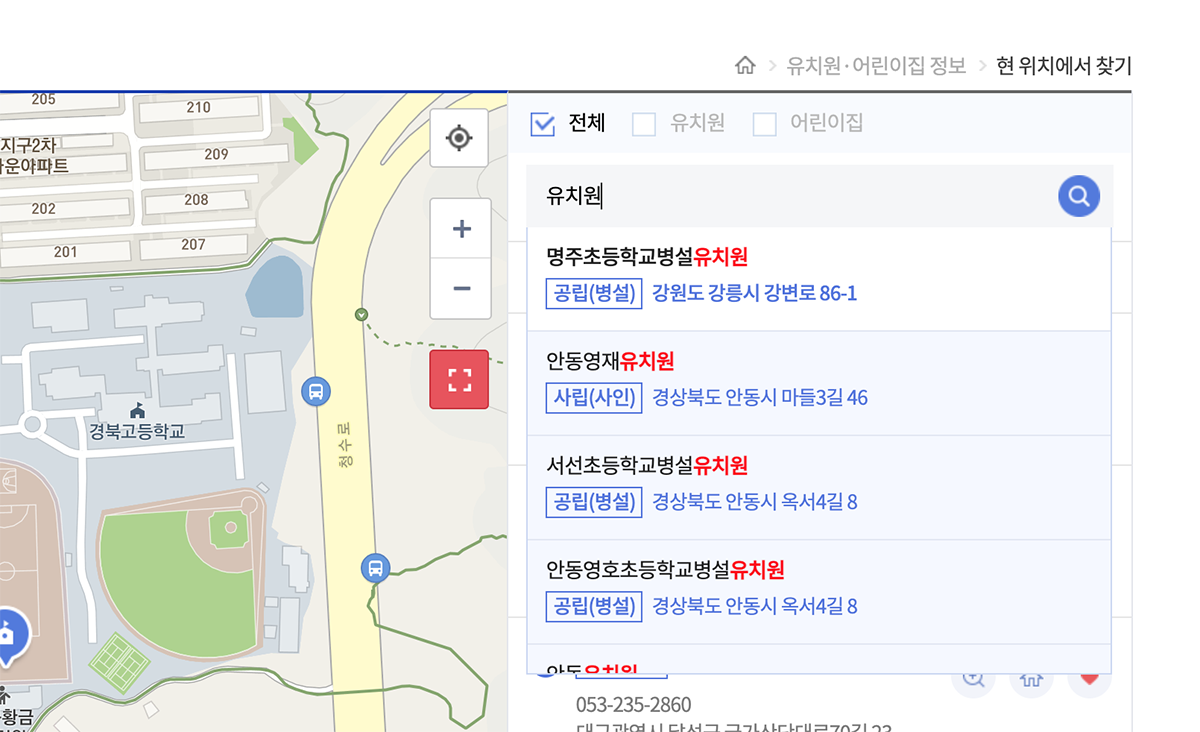This screenshot has width=1200, height=732.
Task: Select suggestion 안동영호초등학교병설유치원
Action: pyautogui.click(x=819, y=592)
